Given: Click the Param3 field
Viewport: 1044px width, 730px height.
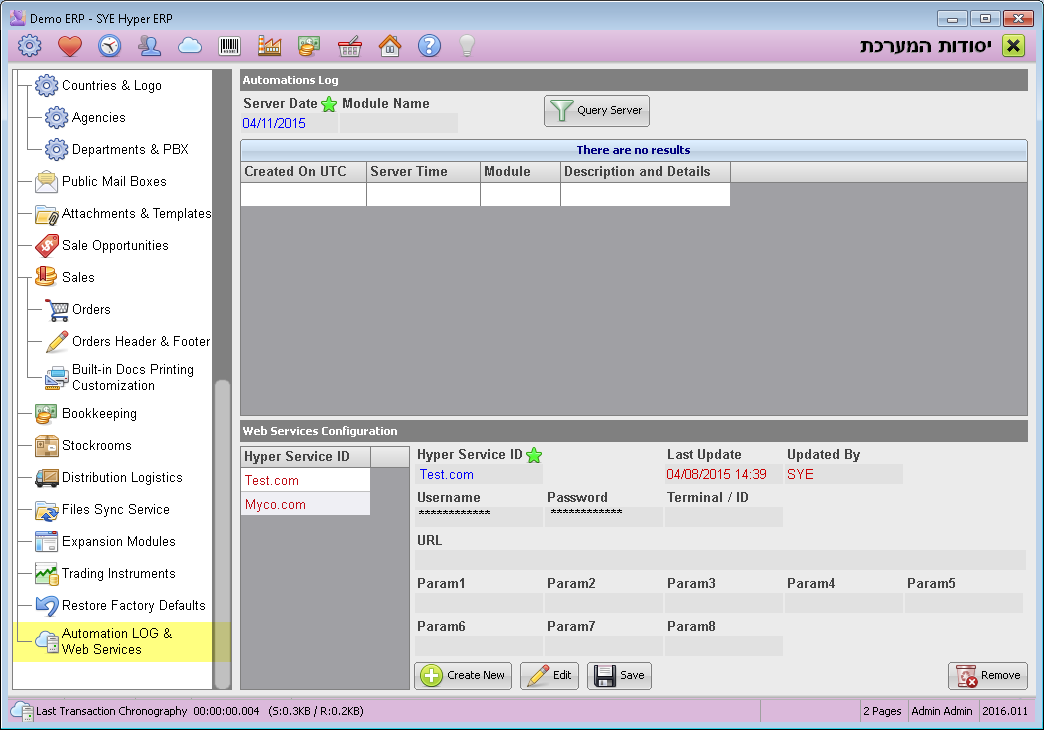Looking at the screenshot, I should click(724, 603).
